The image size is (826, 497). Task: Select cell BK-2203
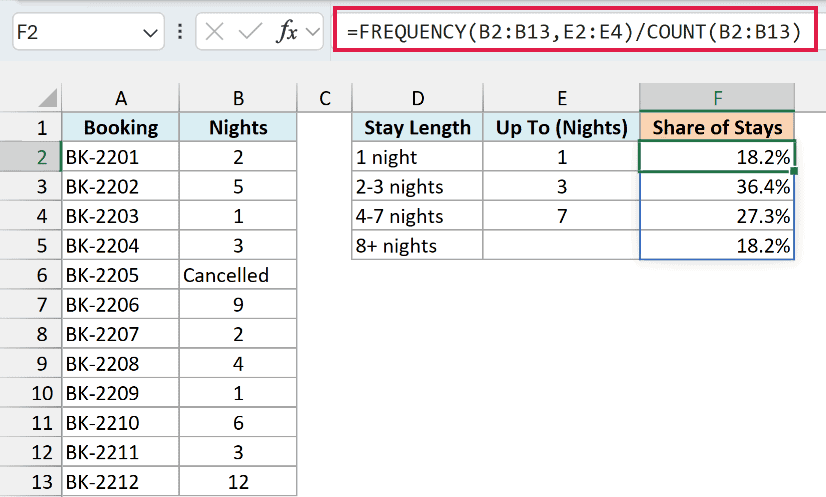[x=121, y=216]
